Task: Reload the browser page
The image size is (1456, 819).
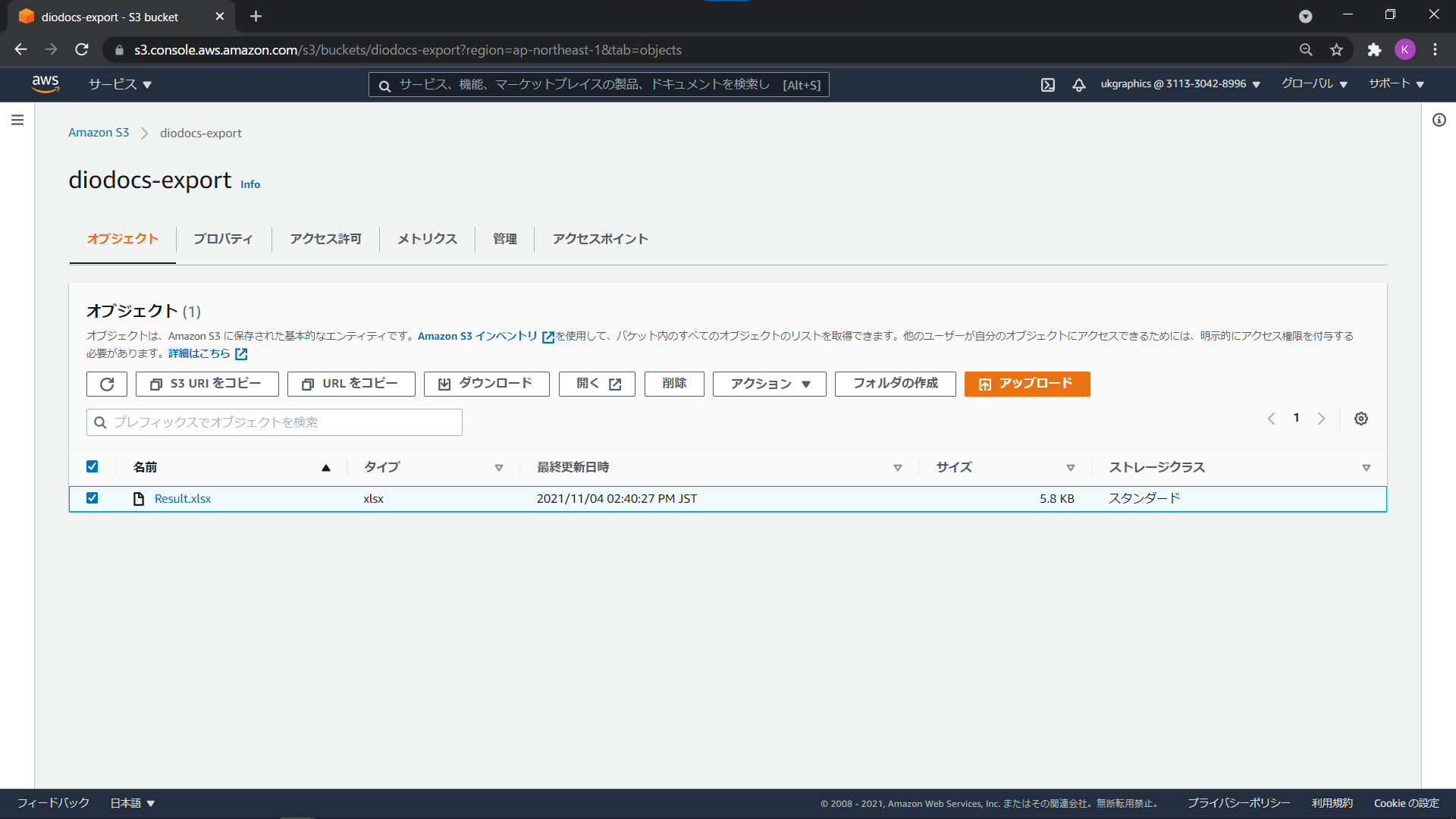Action: pyautogui.click(x=82, y=50)
